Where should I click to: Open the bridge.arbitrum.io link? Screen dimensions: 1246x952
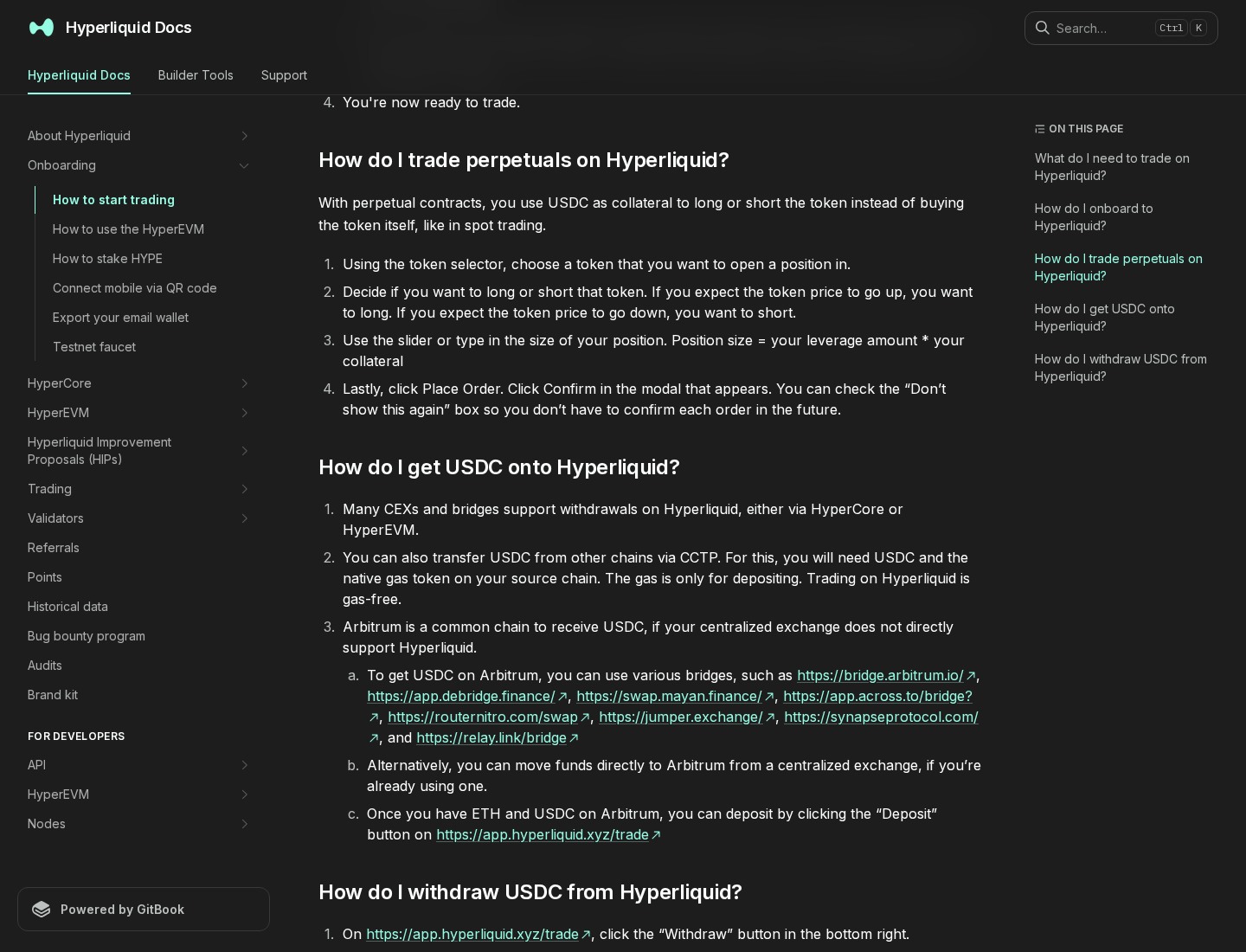(886, 675)
